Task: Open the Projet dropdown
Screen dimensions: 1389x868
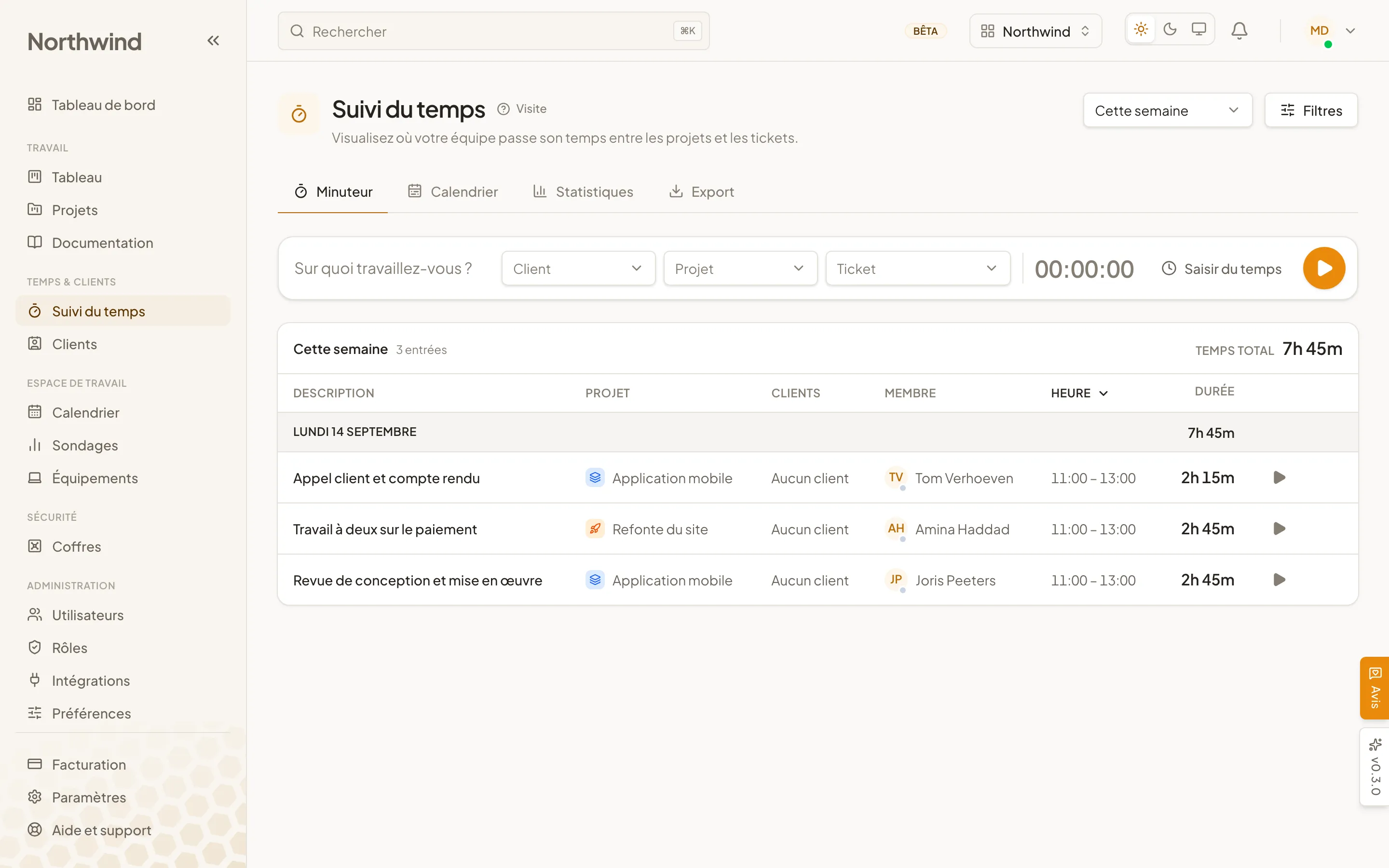Action: pos(740,268)
